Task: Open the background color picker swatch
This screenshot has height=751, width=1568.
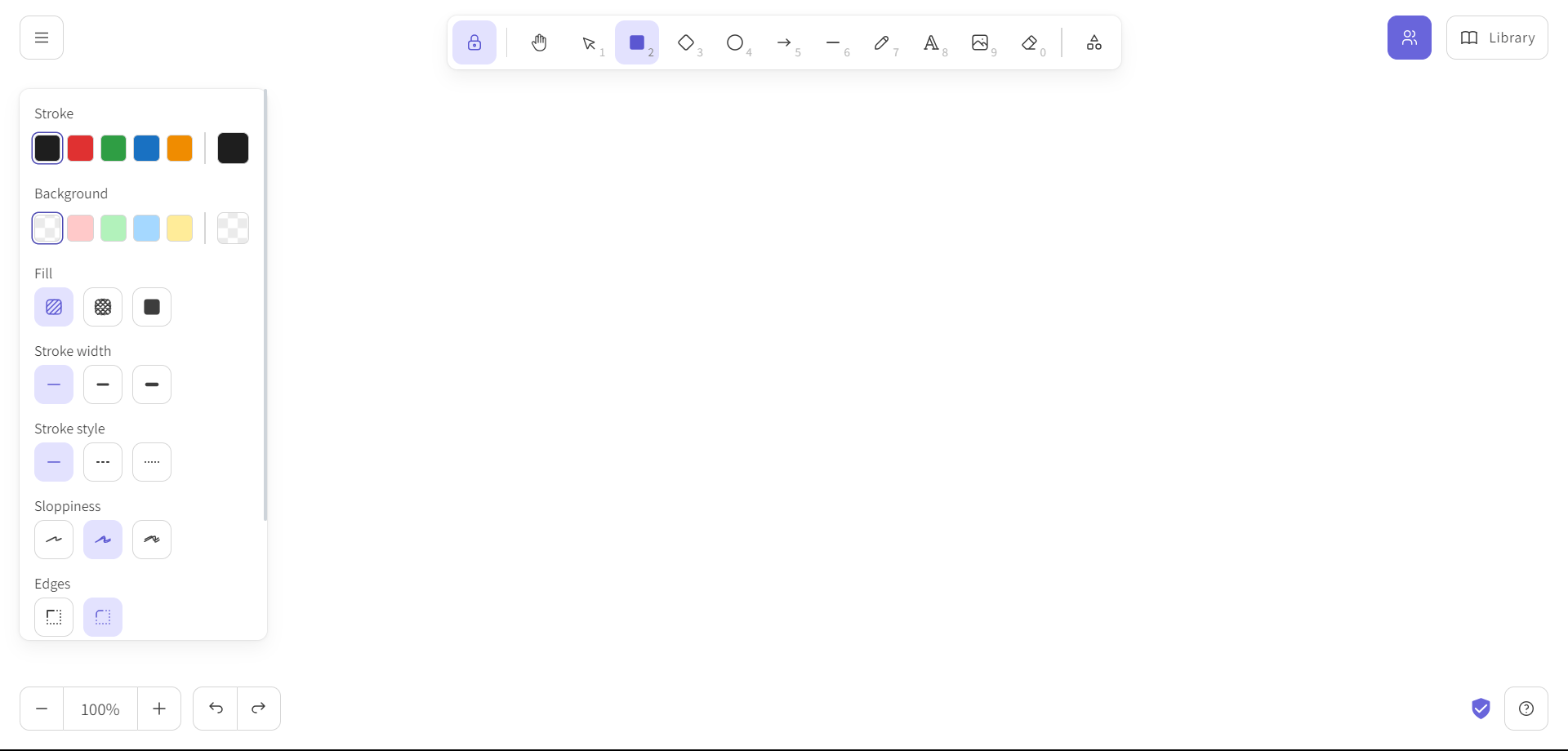Action: tap(233, 228)
